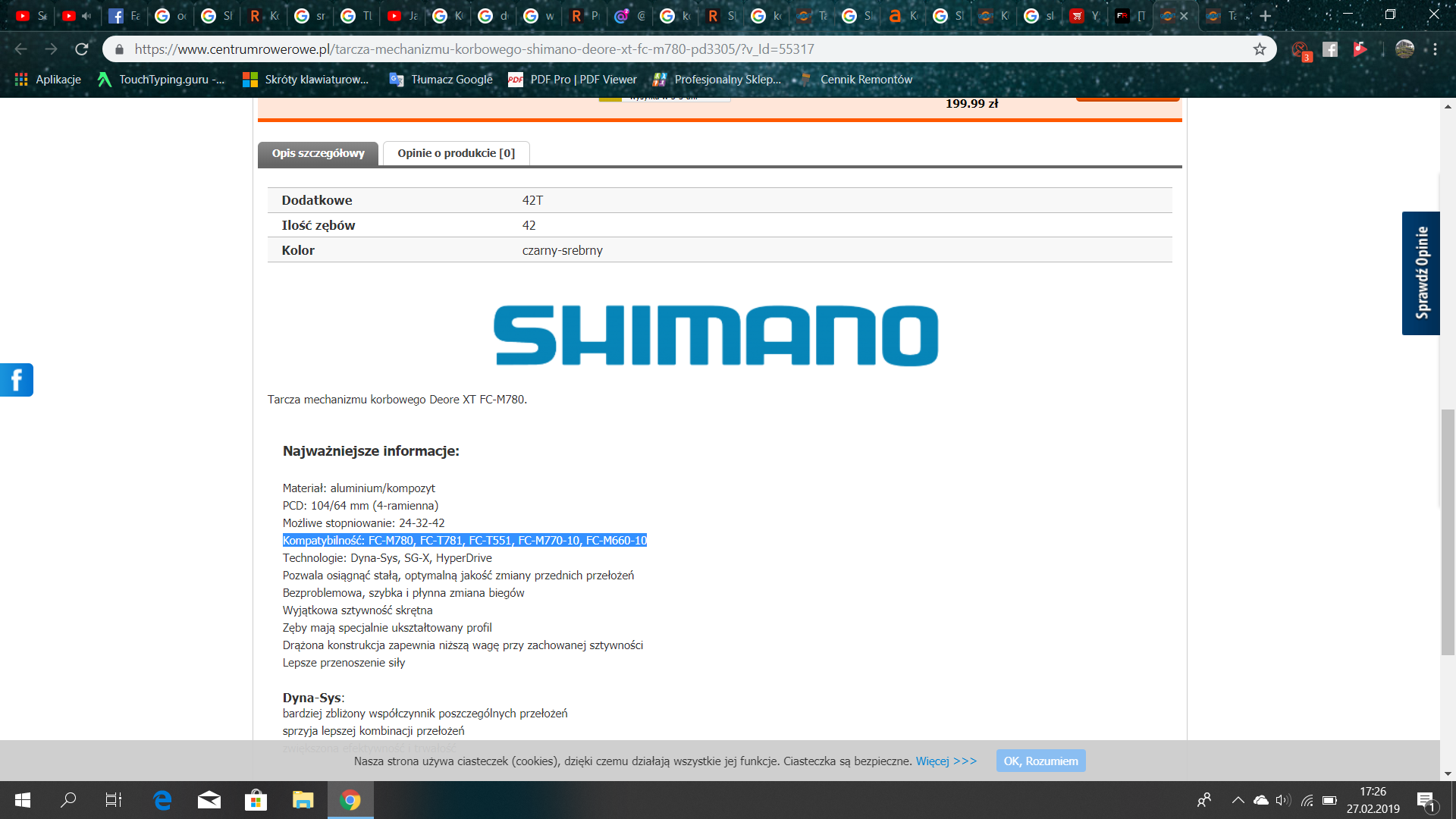Image resolution: width=1456 pixels, height=819 pixels.
Task: Open Windows taskbar search
Action: (68, 800)
